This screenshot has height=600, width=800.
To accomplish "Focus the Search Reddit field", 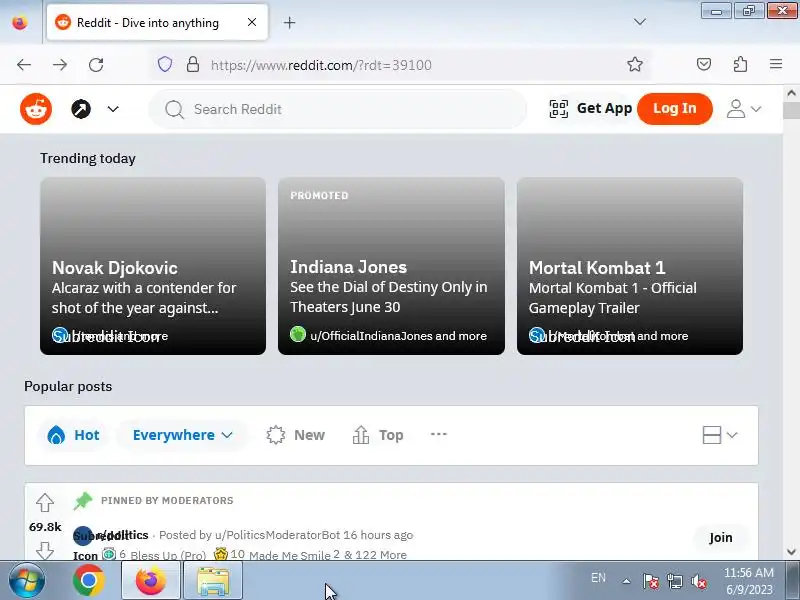I will (338, 109).
